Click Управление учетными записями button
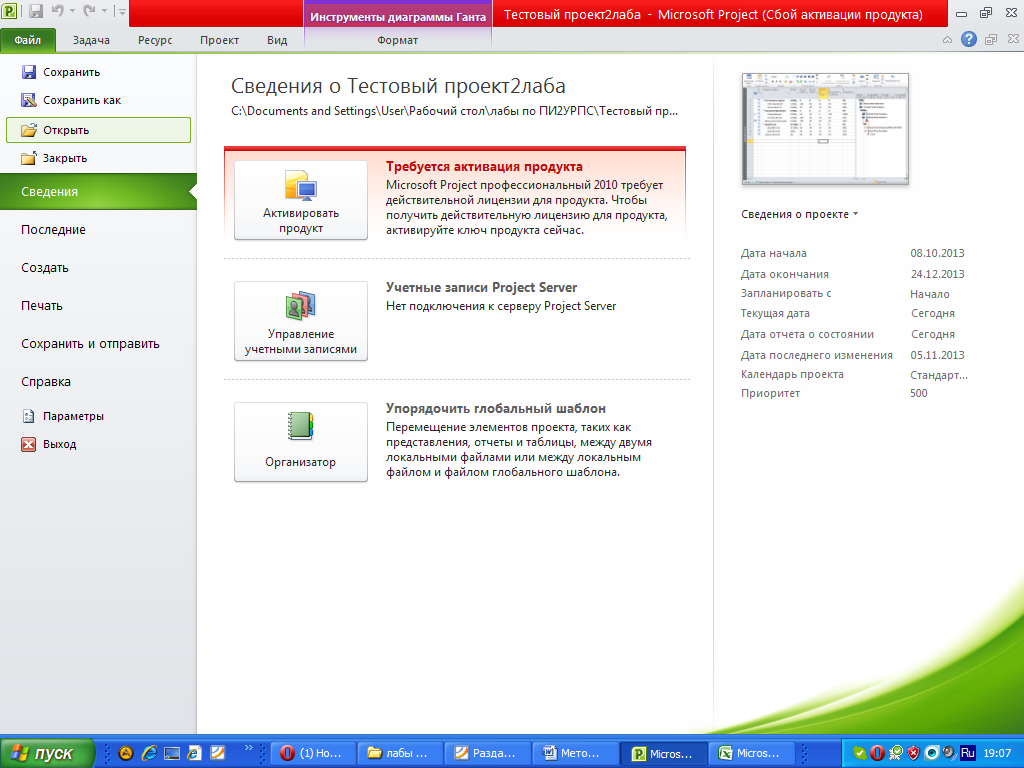 pyautogui.click(x=301, y=321)
